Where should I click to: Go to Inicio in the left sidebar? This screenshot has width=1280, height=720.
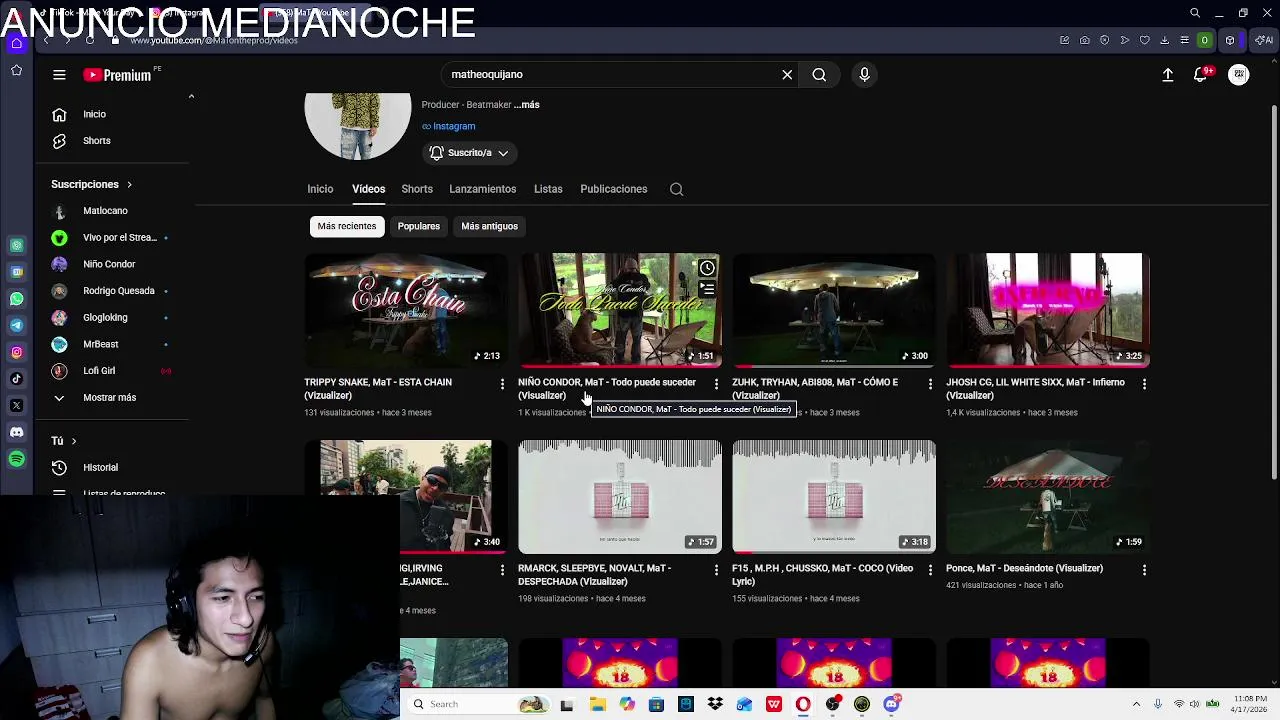tap(94, 114)
